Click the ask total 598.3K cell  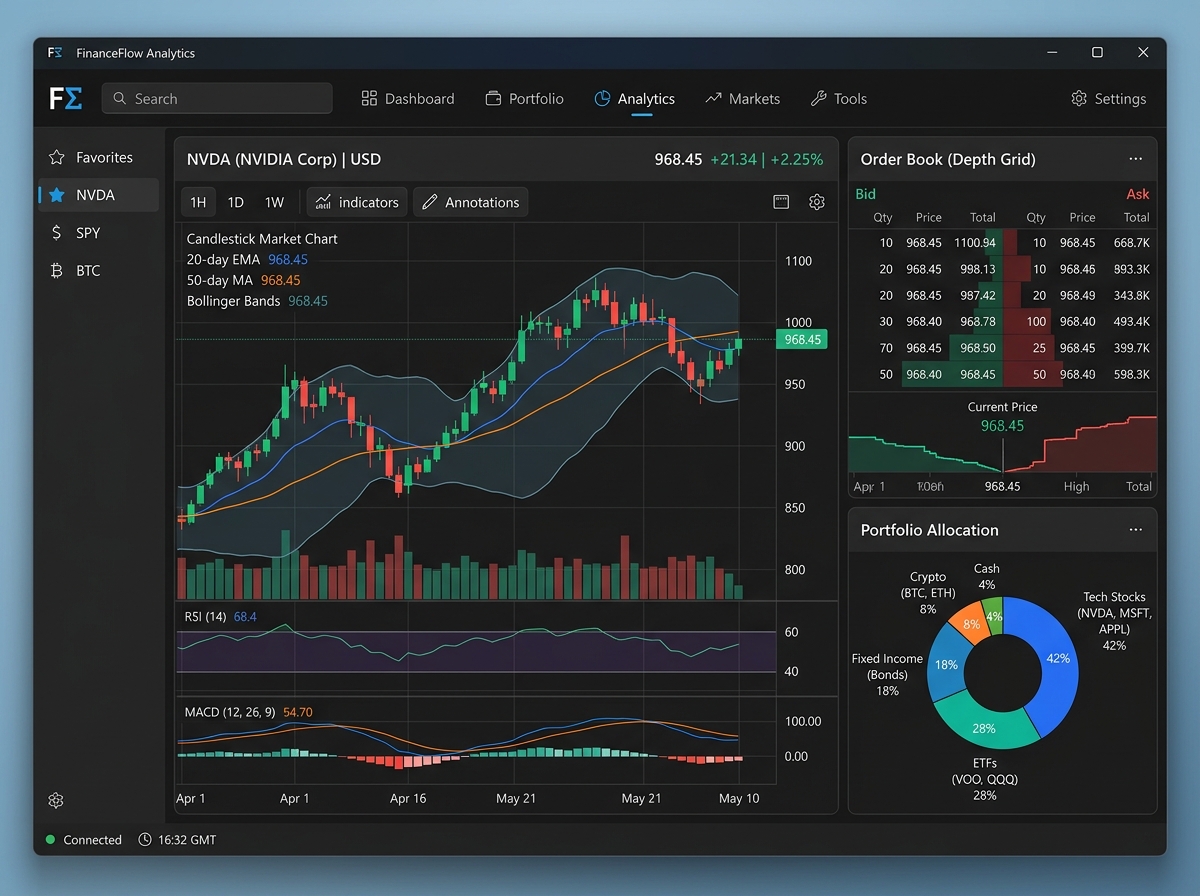[1131, 374]
